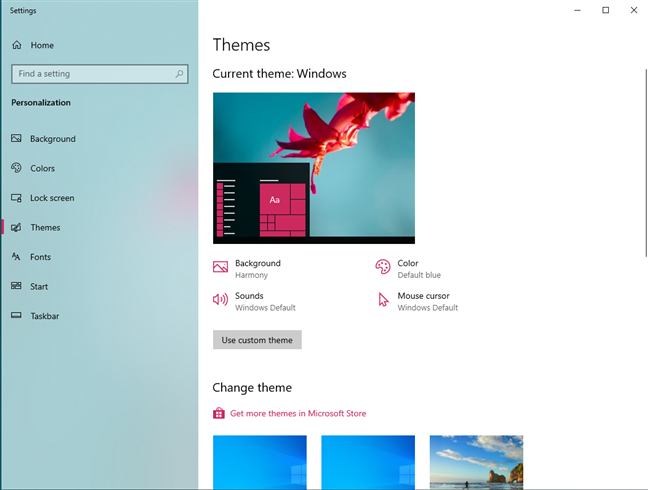The width and height of the screenshot is (648, 490).
Task: Click the Background picture icon in sidebar
Action: (16, 138)
